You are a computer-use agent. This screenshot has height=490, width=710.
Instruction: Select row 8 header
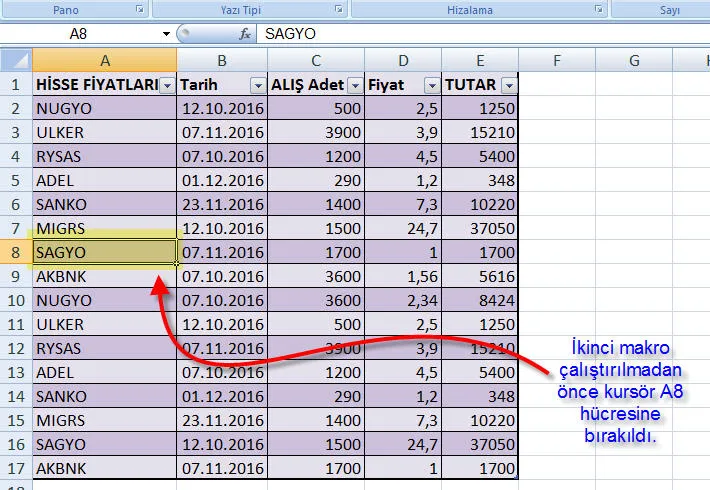(x=16, y=253)
